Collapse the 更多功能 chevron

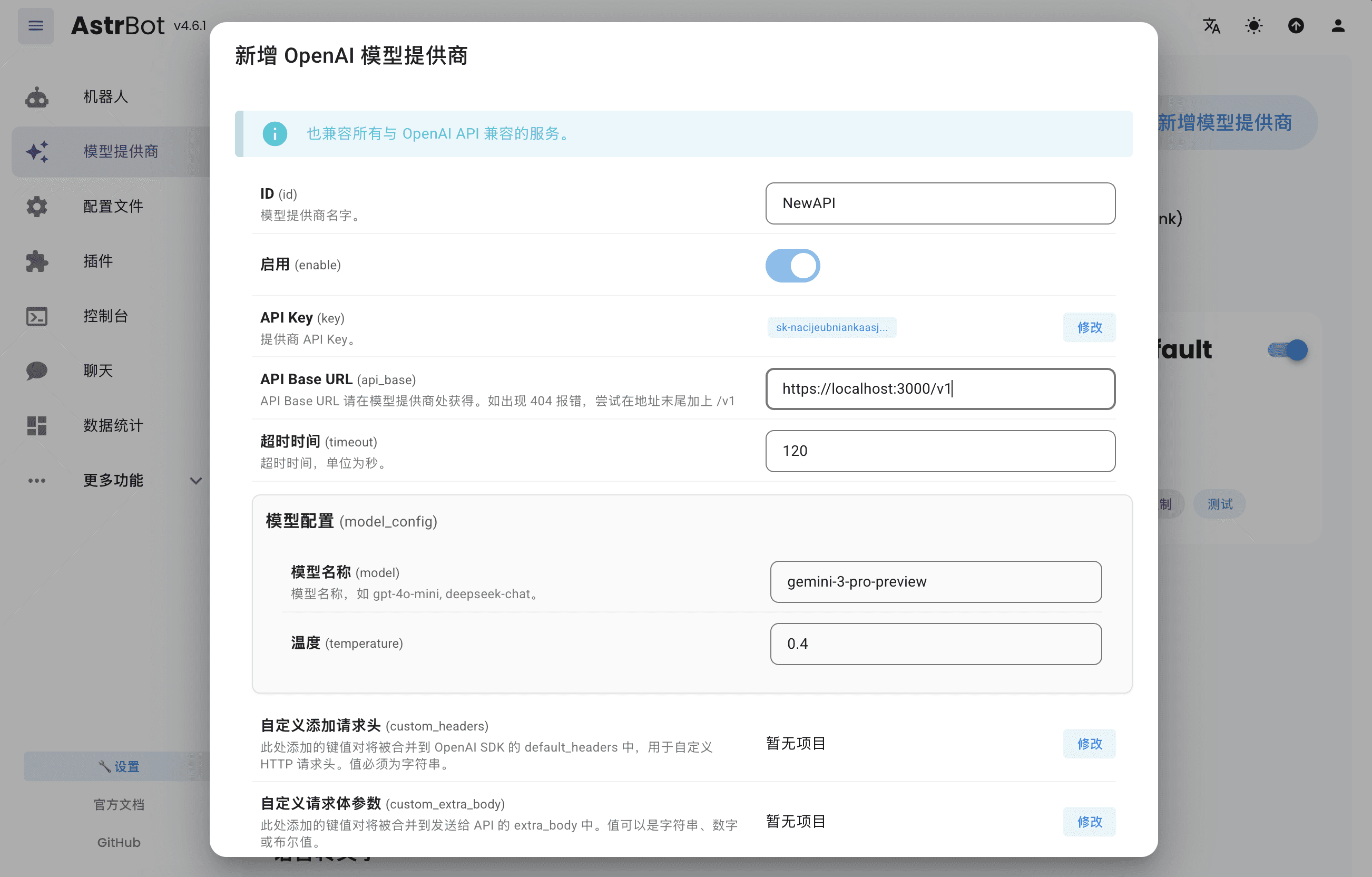pos(195,480)
